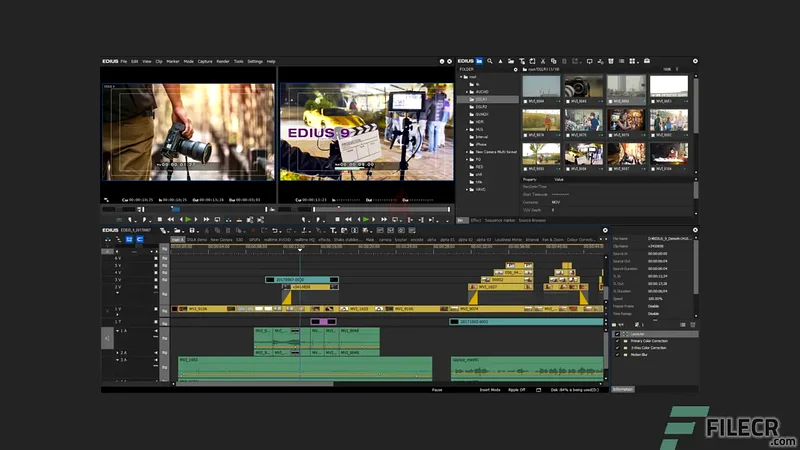Switch to the Sequence marker tab

tap(499, 220)
